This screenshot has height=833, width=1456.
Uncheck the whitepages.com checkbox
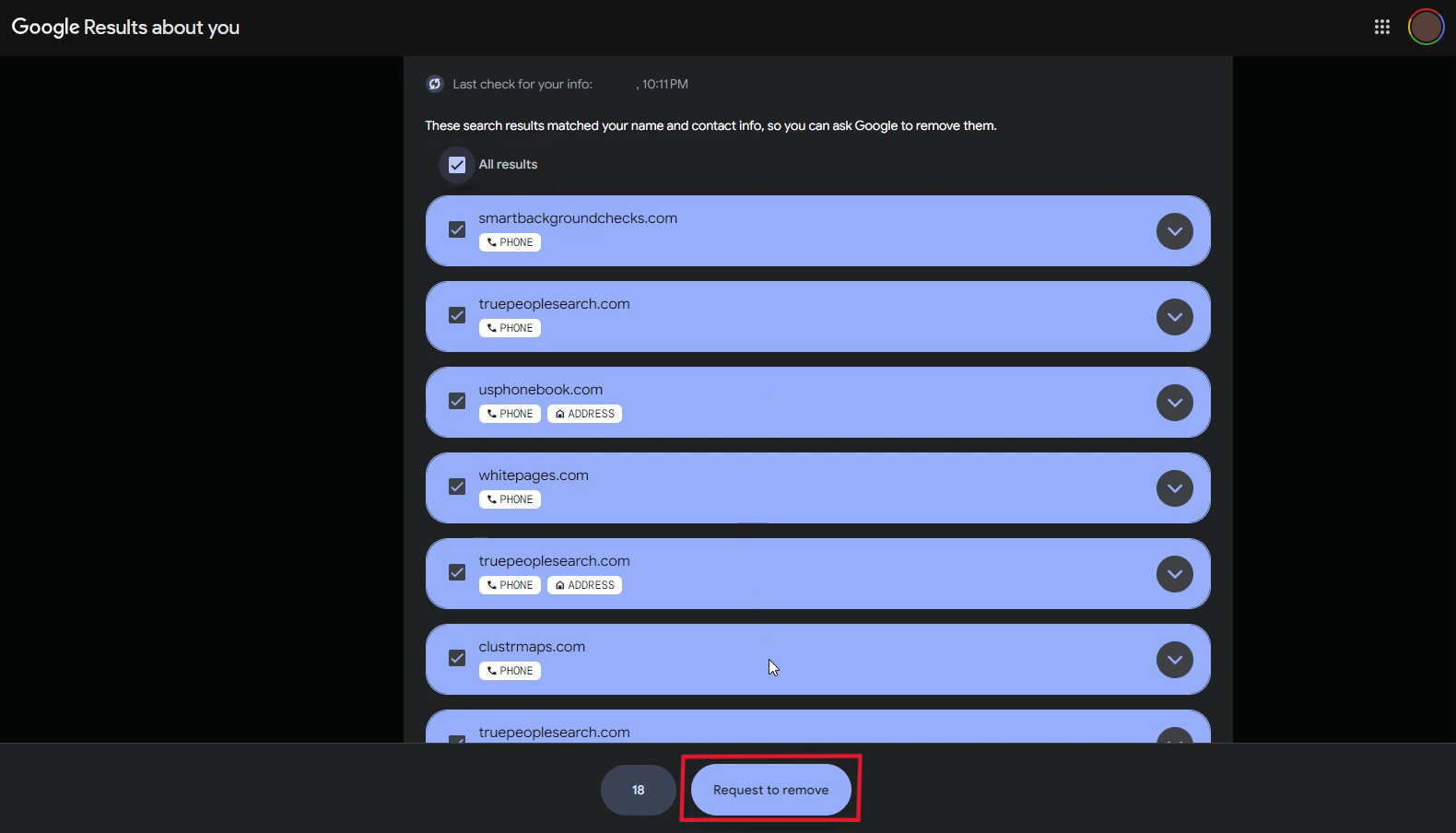point(457,487)
